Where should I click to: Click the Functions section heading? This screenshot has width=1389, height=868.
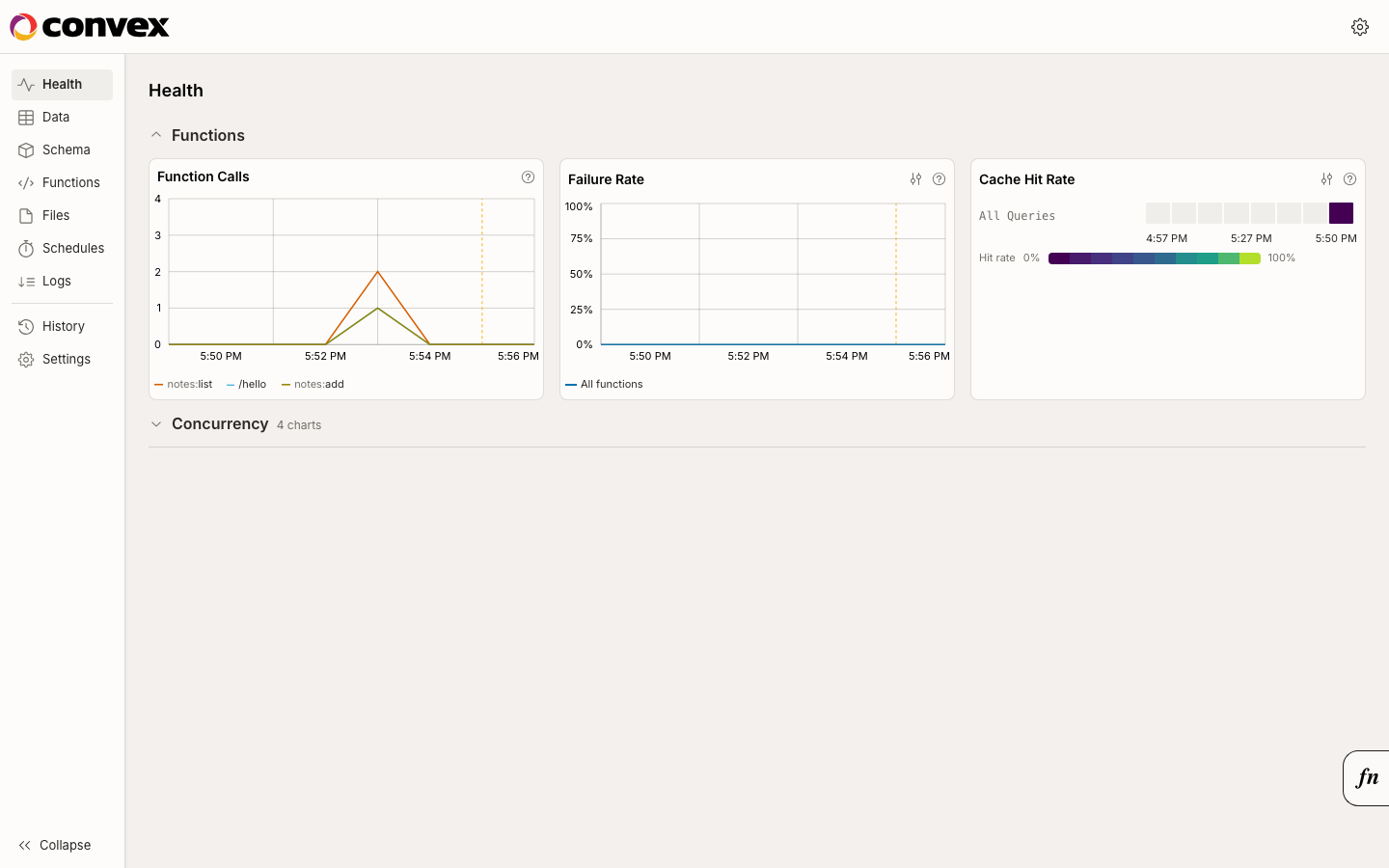pos(208,135)
